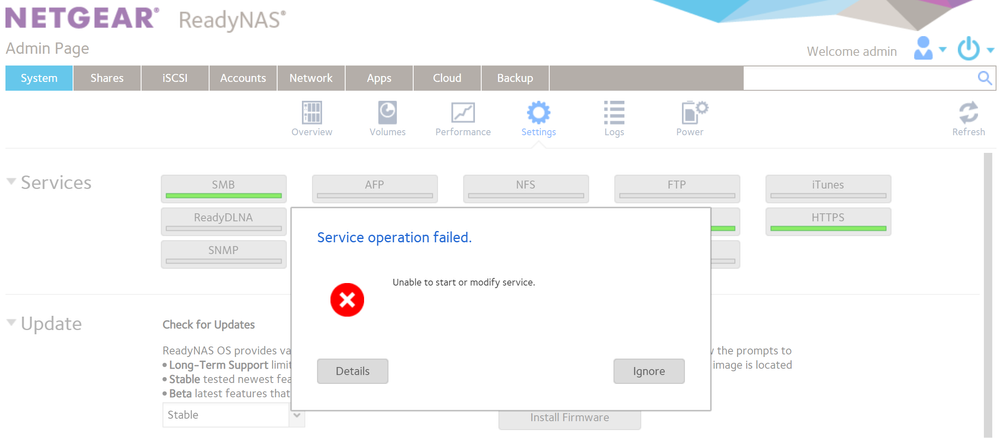The height and width of the screenshot is (438, 999).
Task: Click the 'Welcome admin' text
Action: click(x=852, y=52)
